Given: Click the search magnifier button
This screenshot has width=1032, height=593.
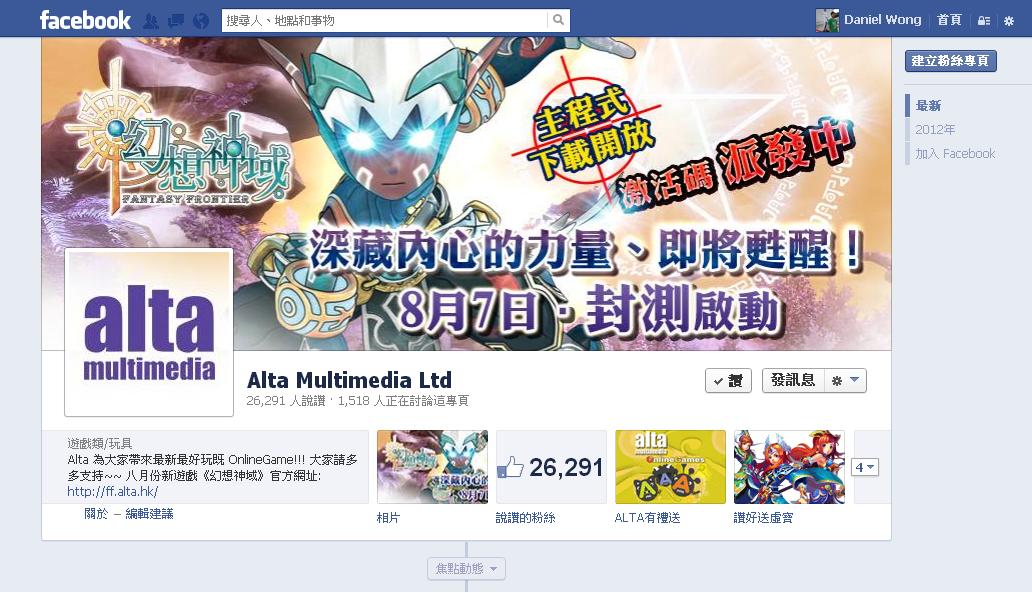Looking at the screenshot, I should (x=558, y=20).
